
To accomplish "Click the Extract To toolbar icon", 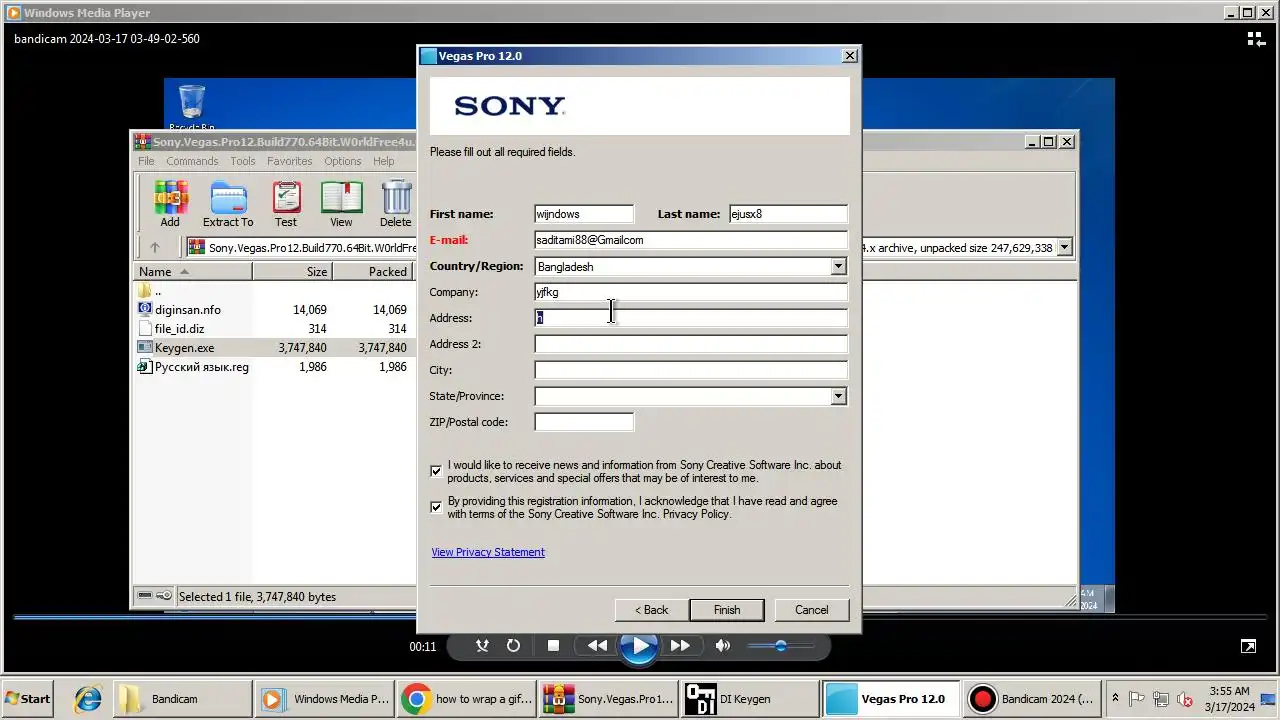I will click(x=228, y=204).
